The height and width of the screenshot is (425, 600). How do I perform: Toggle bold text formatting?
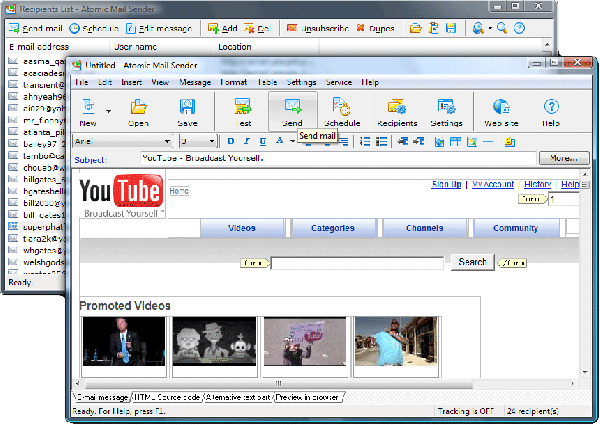pos(229,141)
